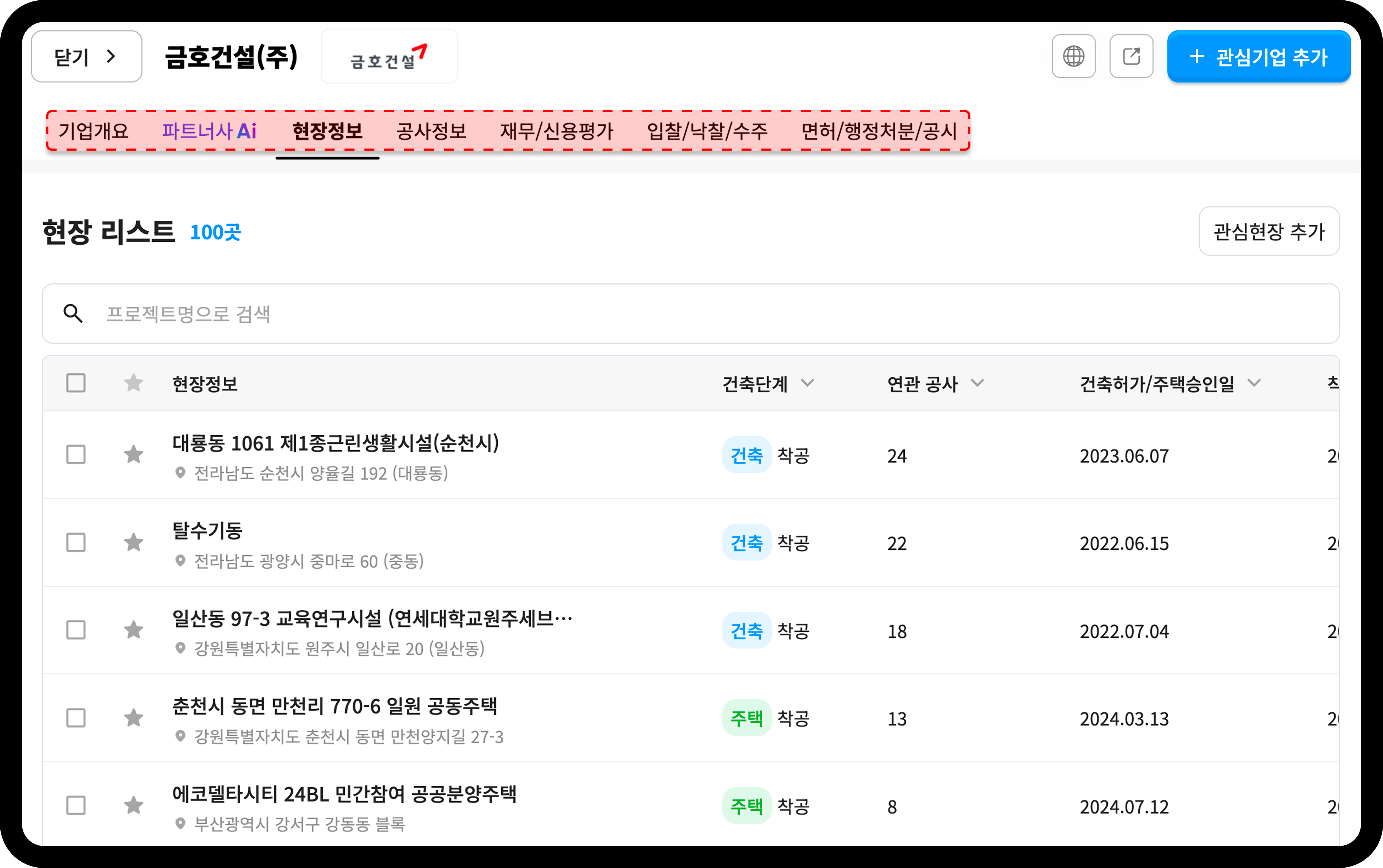
Task: Expand the 건축단계 column dropdown
Action: pos(807,384)
